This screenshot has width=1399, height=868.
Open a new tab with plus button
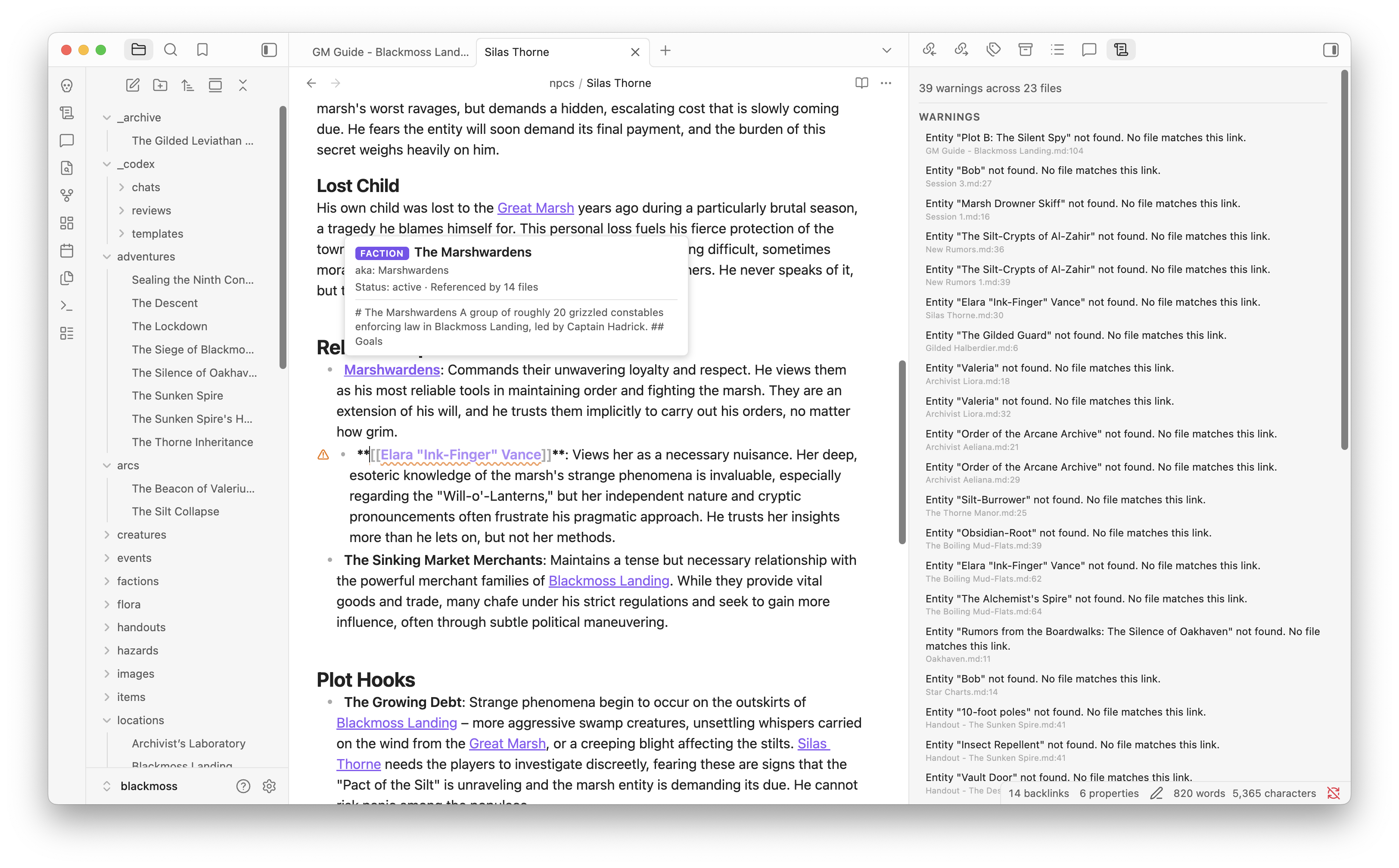tap(665, 50)
